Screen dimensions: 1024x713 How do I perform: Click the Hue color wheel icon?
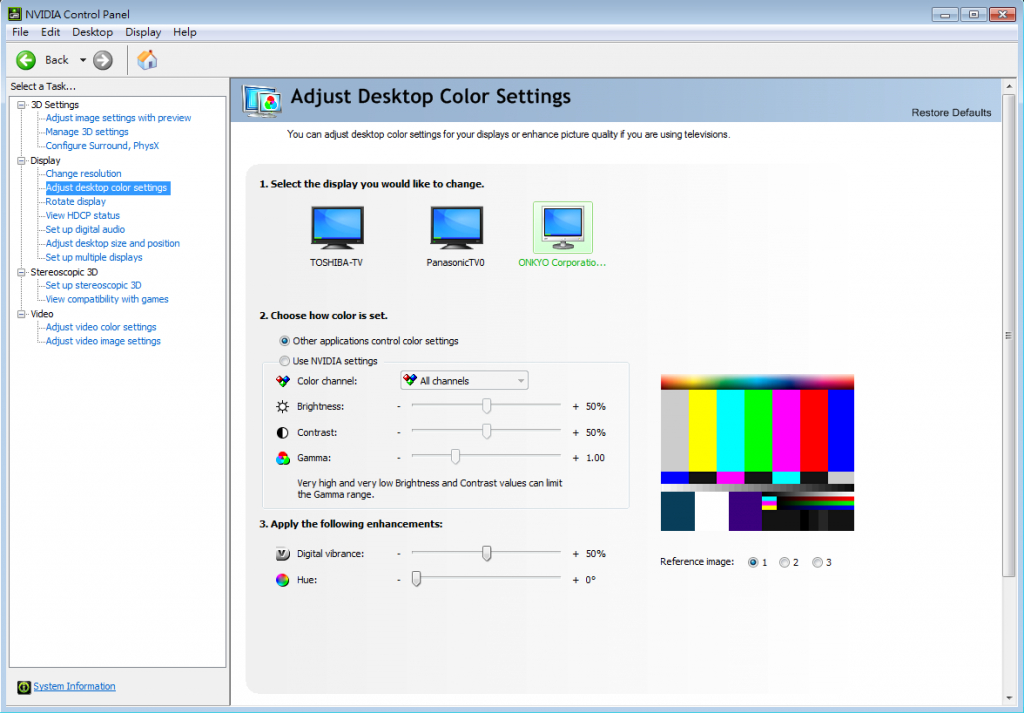282,580
